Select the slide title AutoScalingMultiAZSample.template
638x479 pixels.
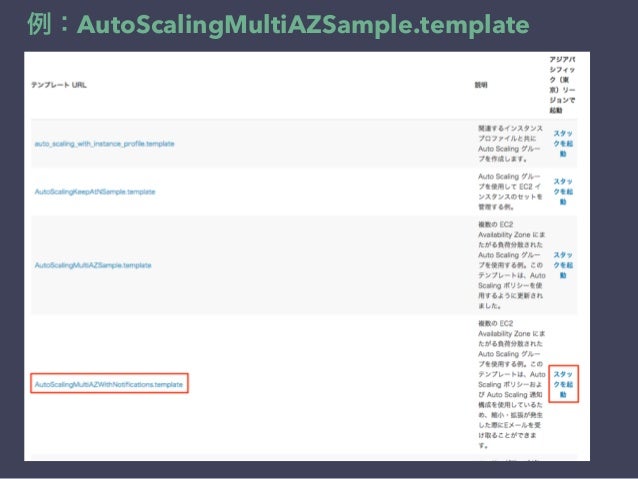click(x=303, y=24)
